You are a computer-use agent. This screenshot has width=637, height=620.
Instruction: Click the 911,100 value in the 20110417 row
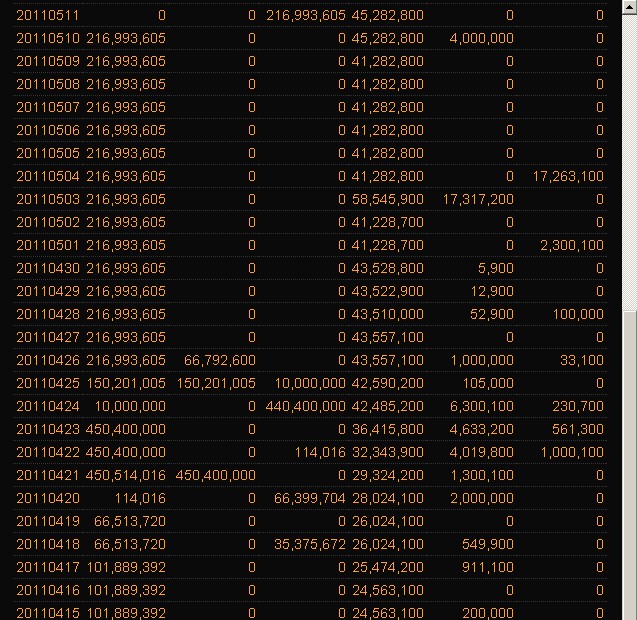490,567
